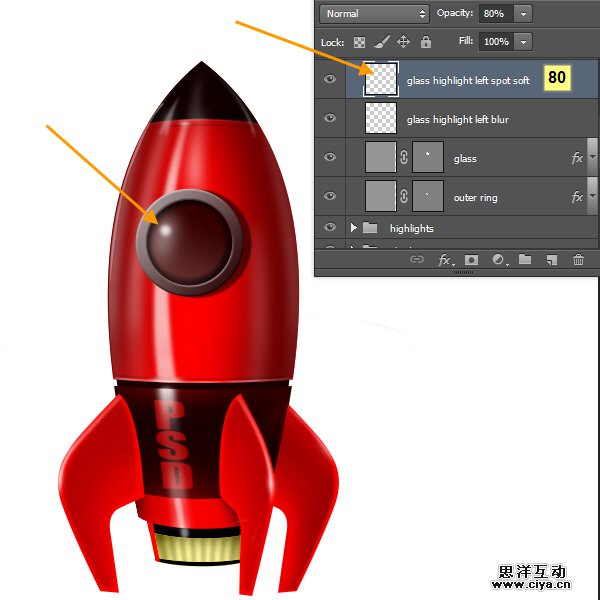Toggle mask link on glass layer
The width and height of the screenshot is (600, 600).
coord(404,157)
